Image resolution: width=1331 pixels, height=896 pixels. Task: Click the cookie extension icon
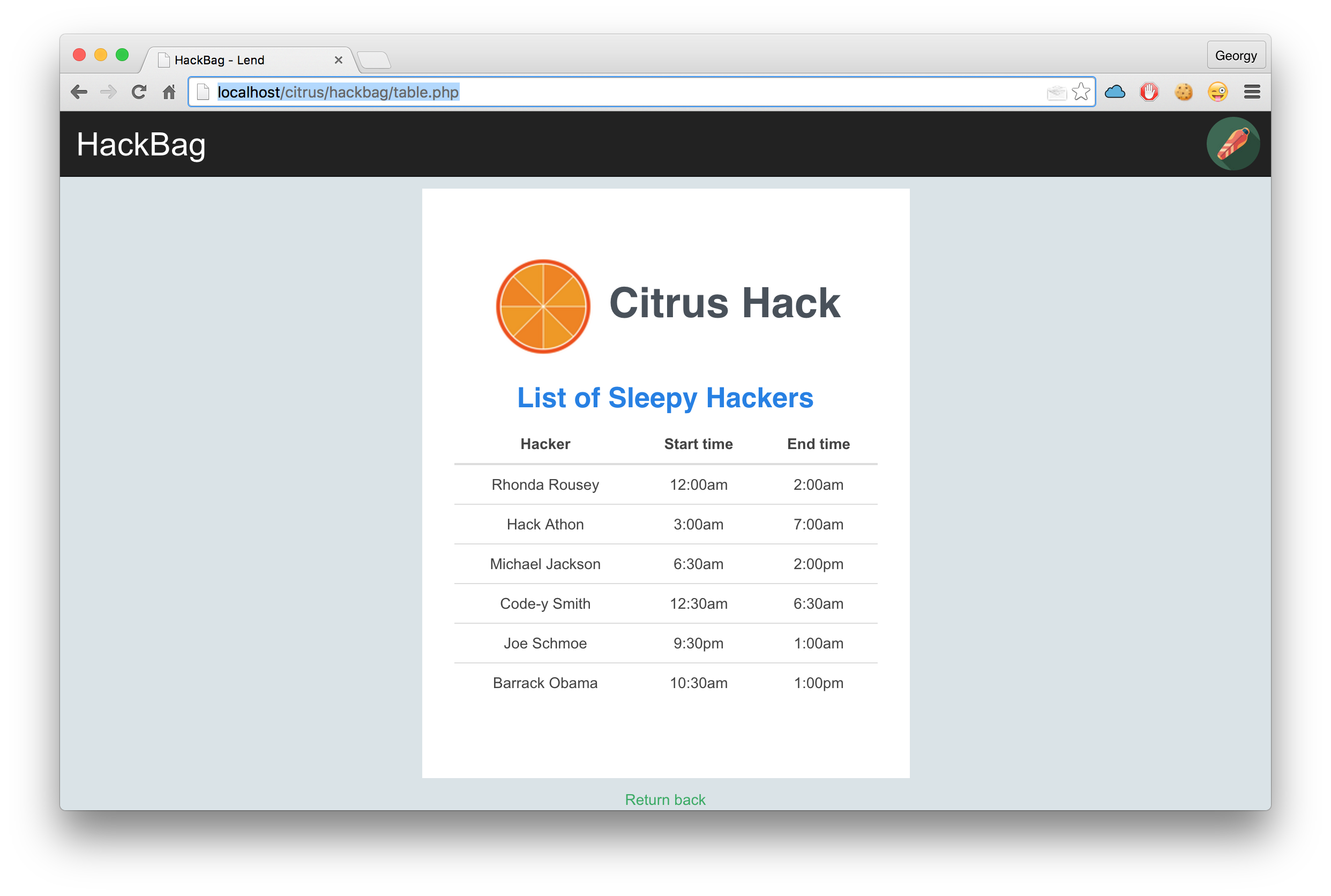click(x=1183, y=92)
